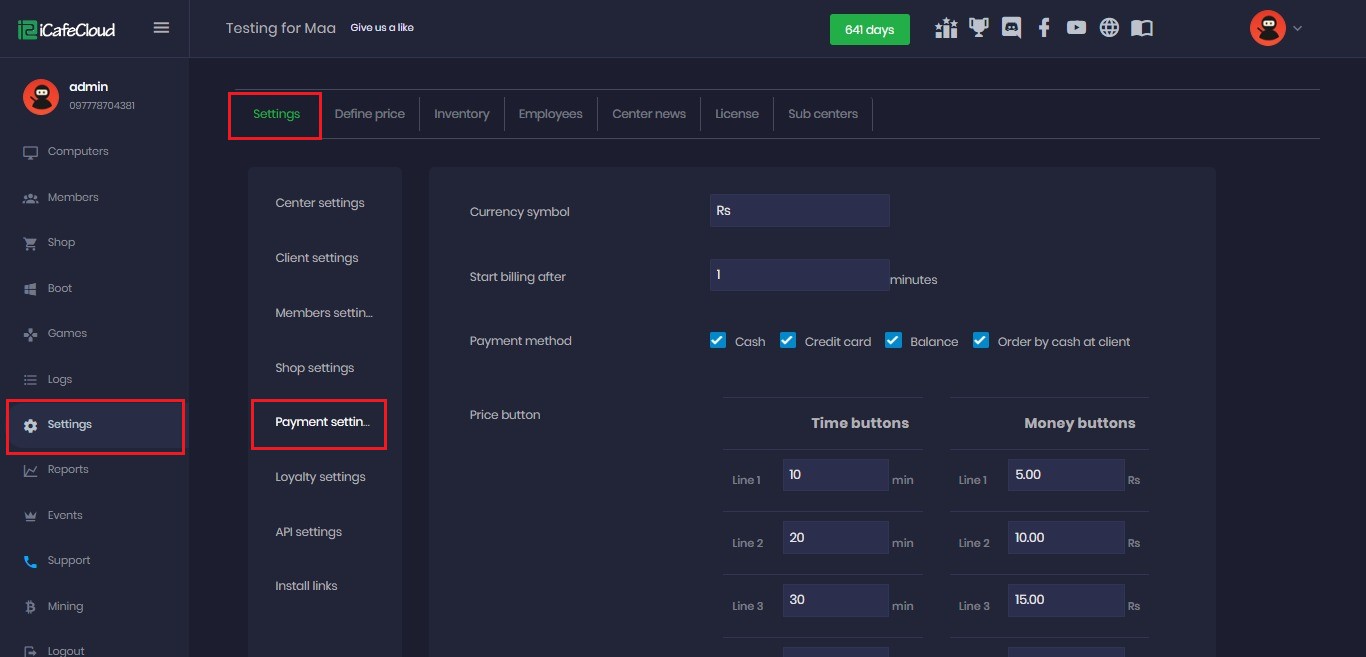Toggle the Credit card checkbox
The image size is (1366, 657).
[x=788, y=340]
